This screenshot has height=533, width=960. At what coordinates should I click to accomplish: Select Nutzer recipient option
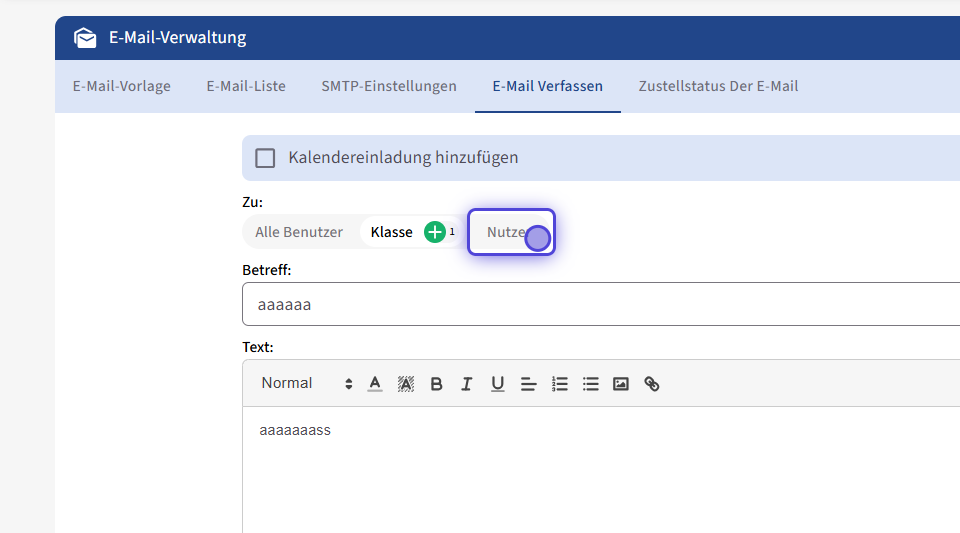click(x=510, y=232)
